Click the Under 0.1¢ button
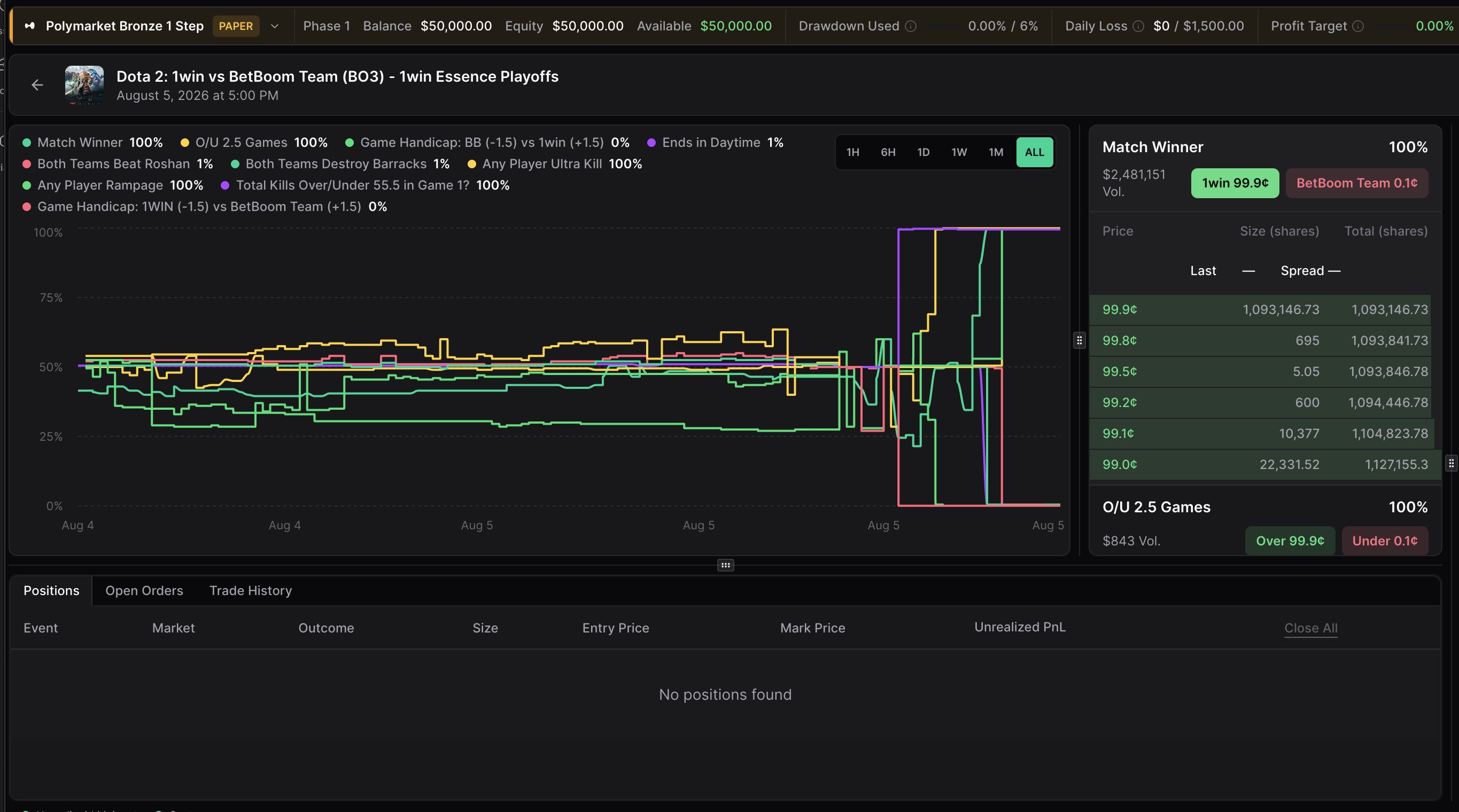This screenshot has height=812, width=1459. (x=1384, y=541)
